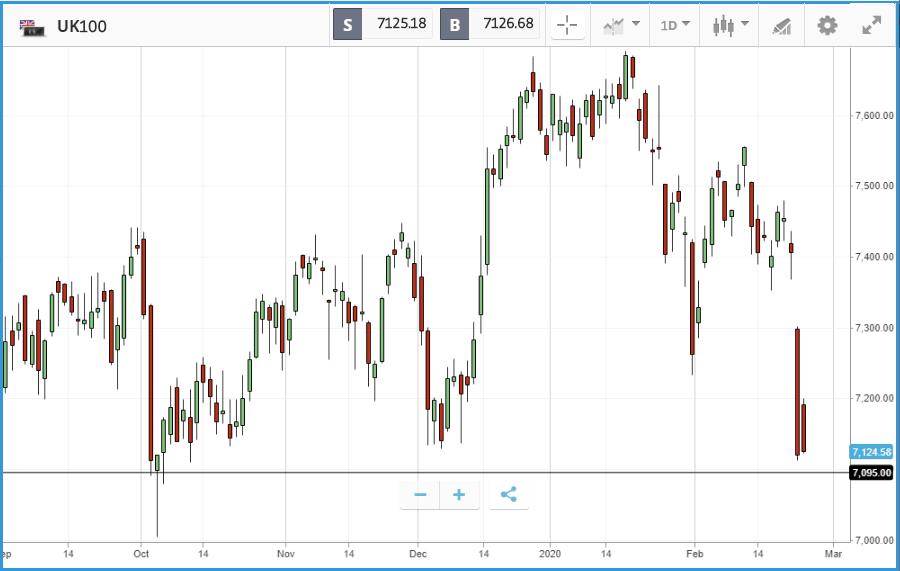The height and width of the screenshot is (571, 900).
Task: Open chart settings gear icon
Action: [x=827, y=25]
